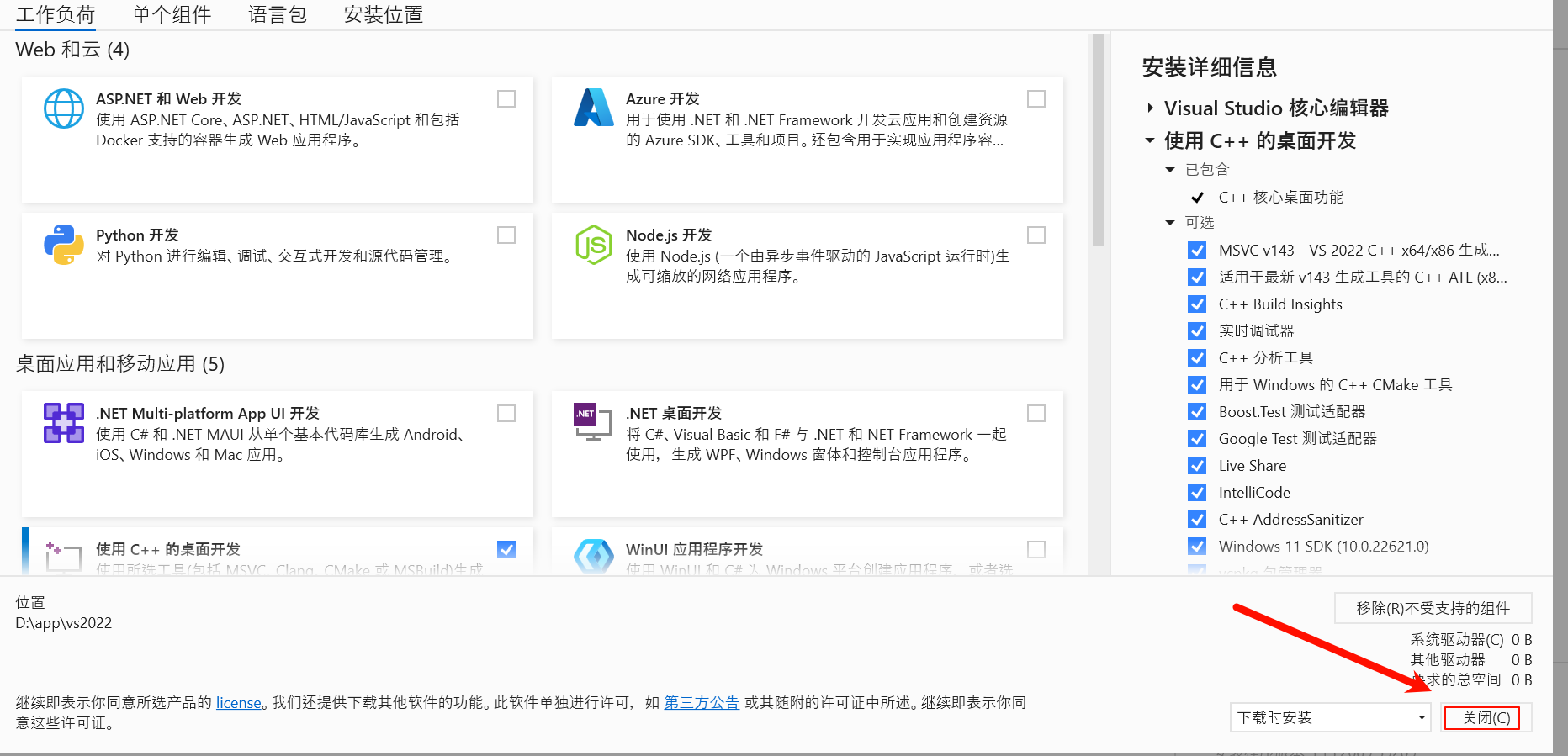Click the Node.js hexagon icon
This screenshot has width=1568, height=756.
[x=594, y=245]
